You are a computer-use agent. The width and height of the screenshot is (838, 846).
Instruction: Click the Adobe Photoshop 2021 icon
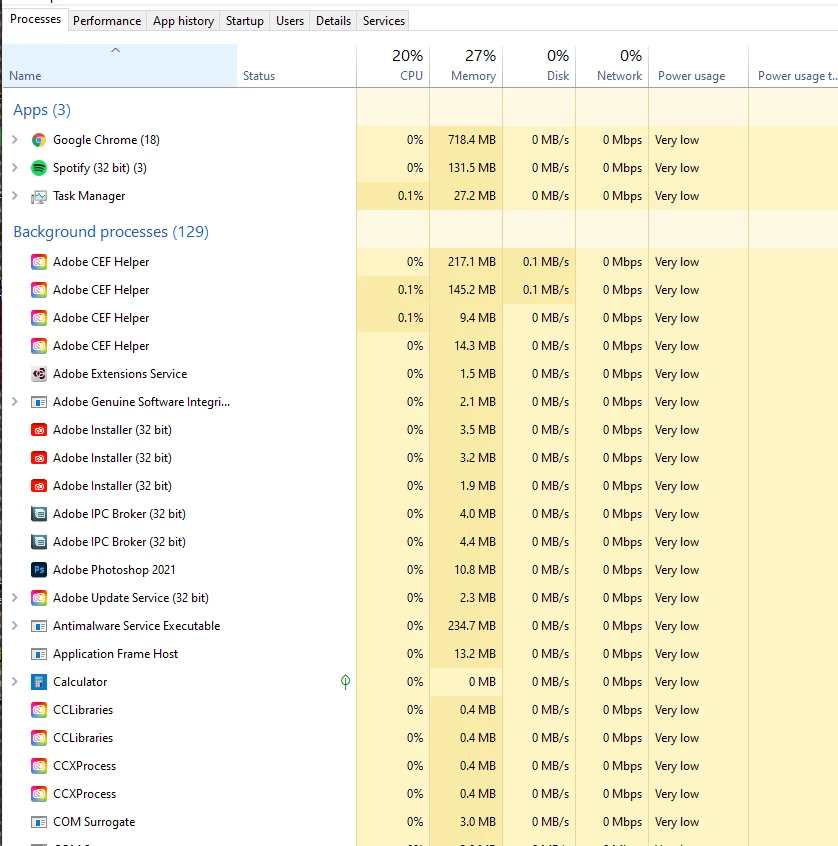[x=39, y=570]
